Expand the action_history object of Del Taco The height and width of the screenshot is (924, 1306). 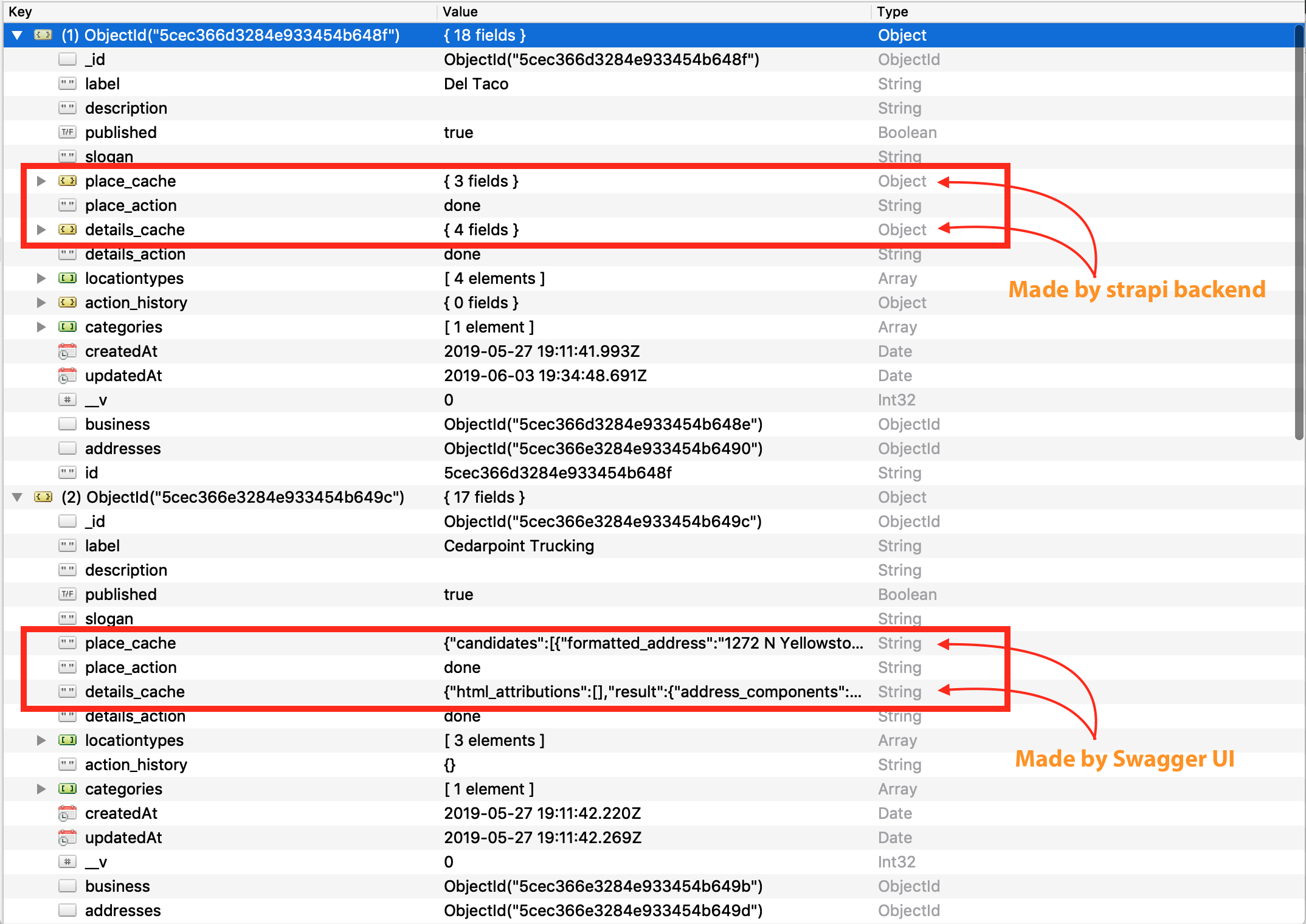tap(41, 302)
